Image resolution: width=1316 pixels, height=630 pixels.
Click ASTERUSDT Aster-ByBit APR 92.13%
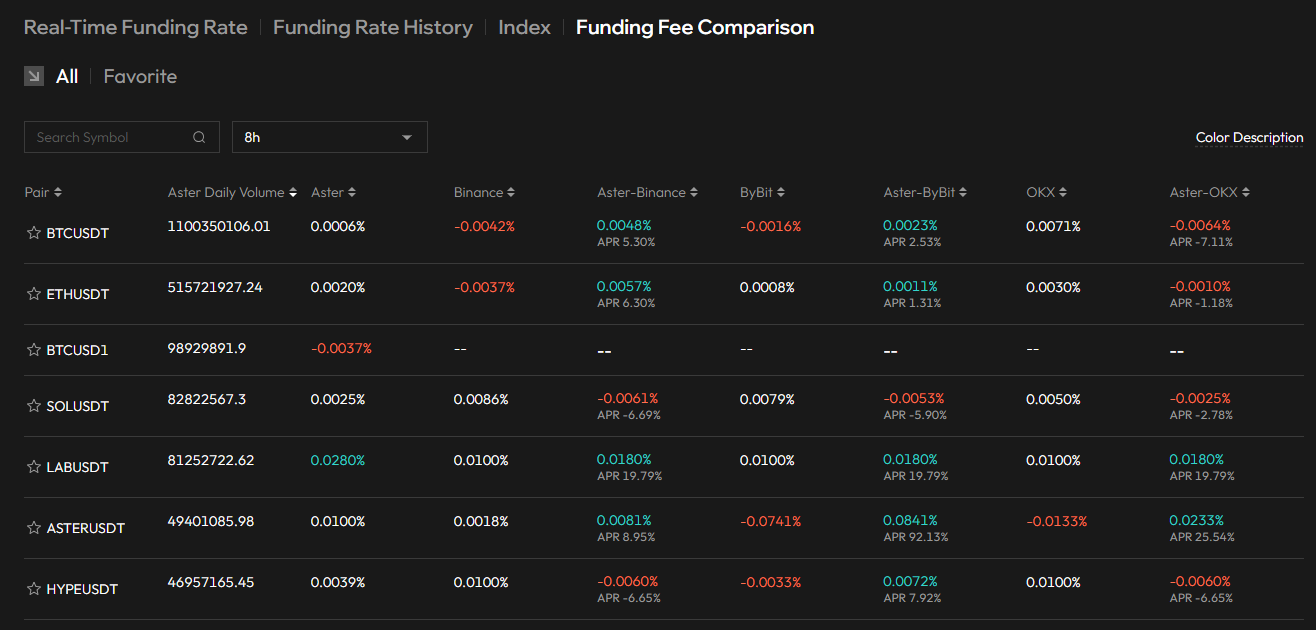coord(916,537)
